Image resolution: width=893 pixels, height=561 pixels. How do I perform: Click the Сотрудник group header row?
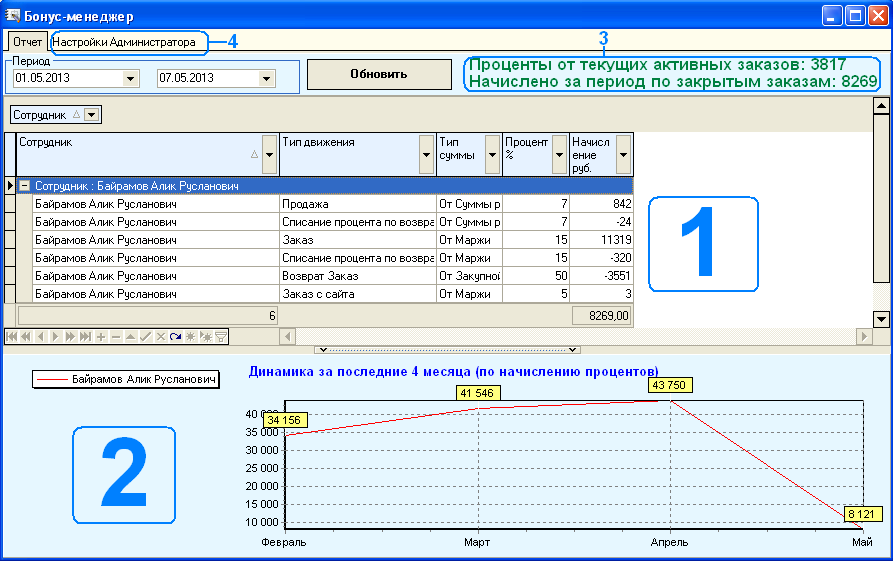coord(325,186)
